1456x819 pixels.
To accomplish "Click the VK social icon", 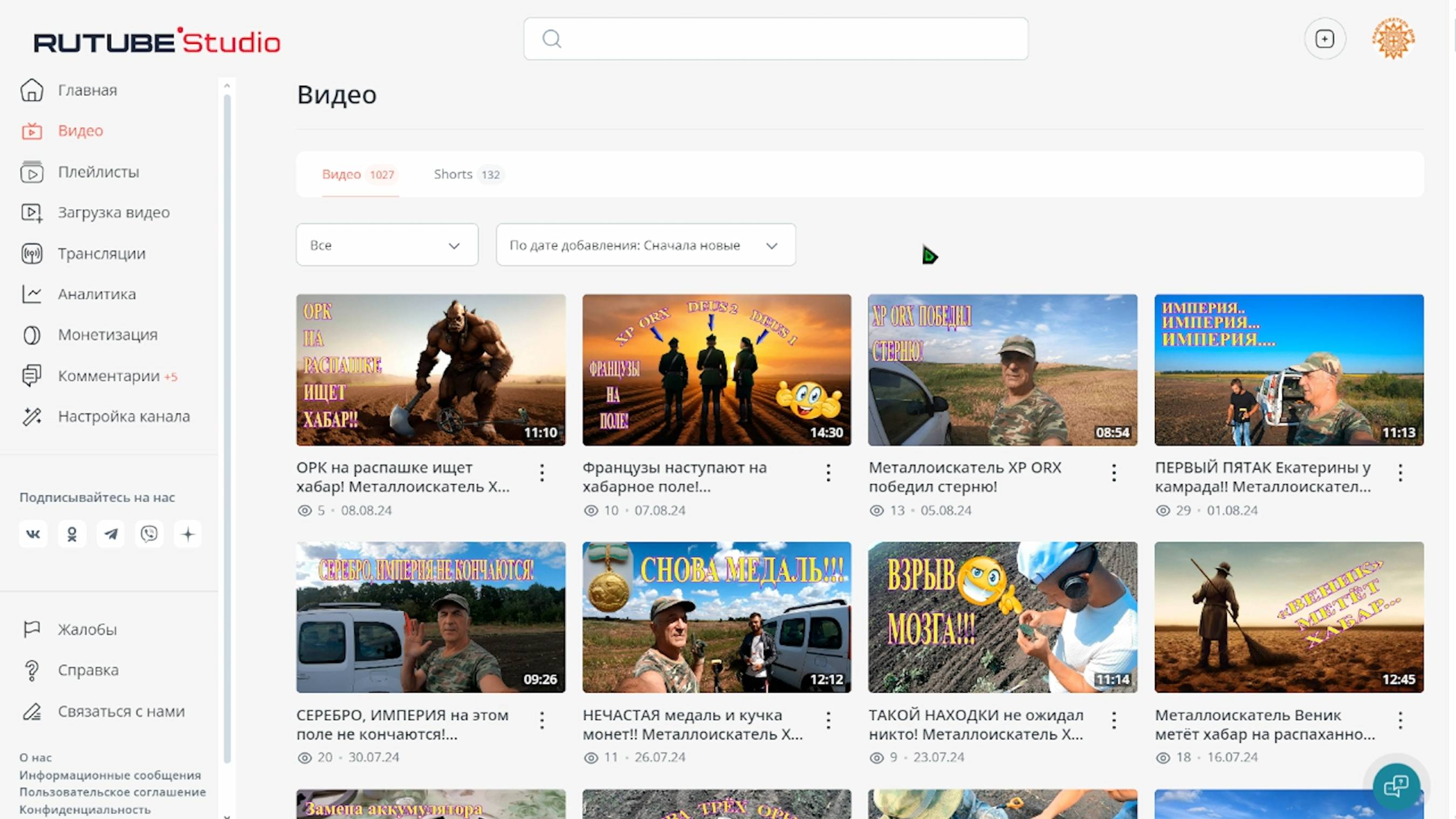I will (x=33, y=534).
